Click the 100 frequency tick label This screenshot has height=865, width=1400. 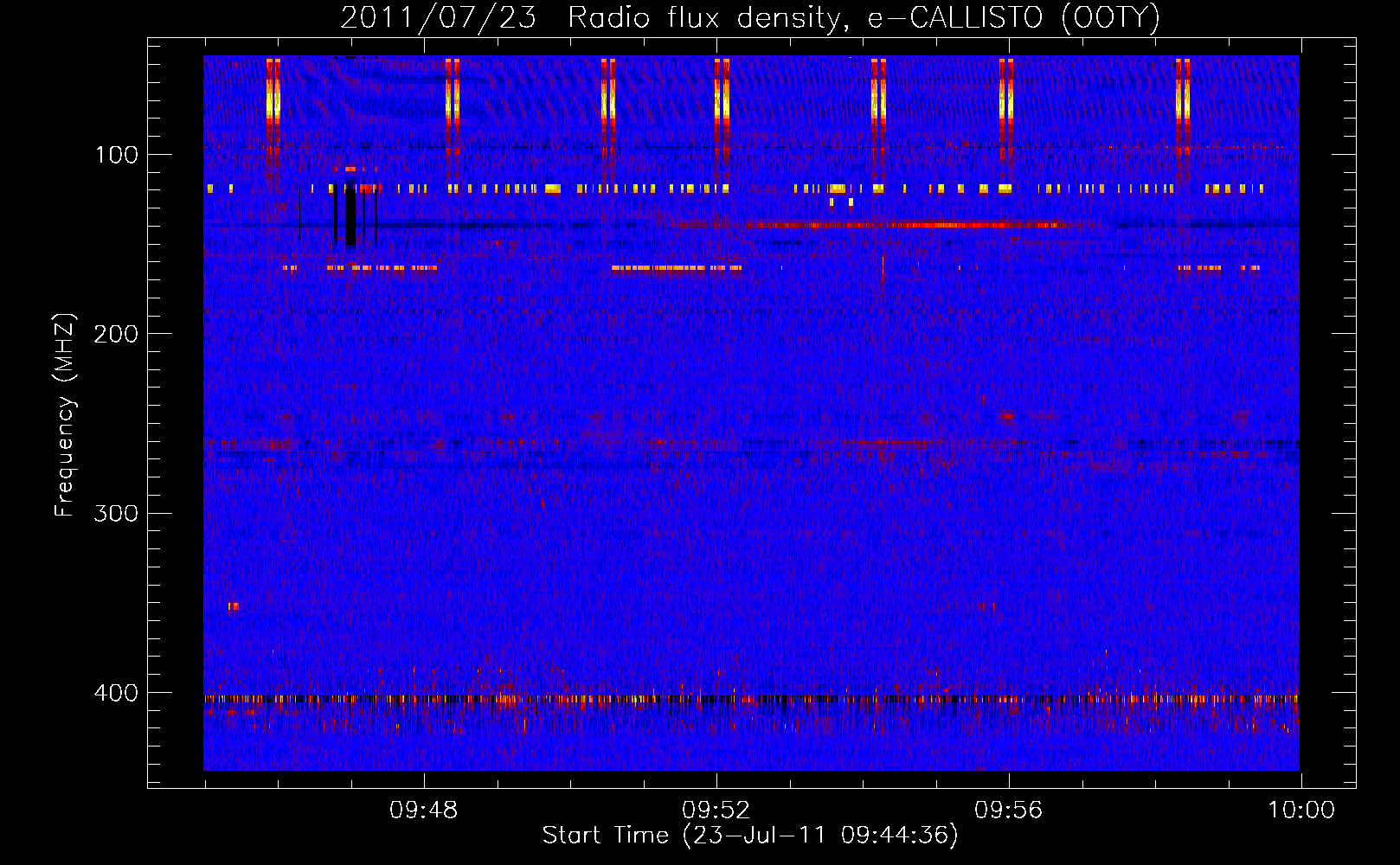point(117,155)
